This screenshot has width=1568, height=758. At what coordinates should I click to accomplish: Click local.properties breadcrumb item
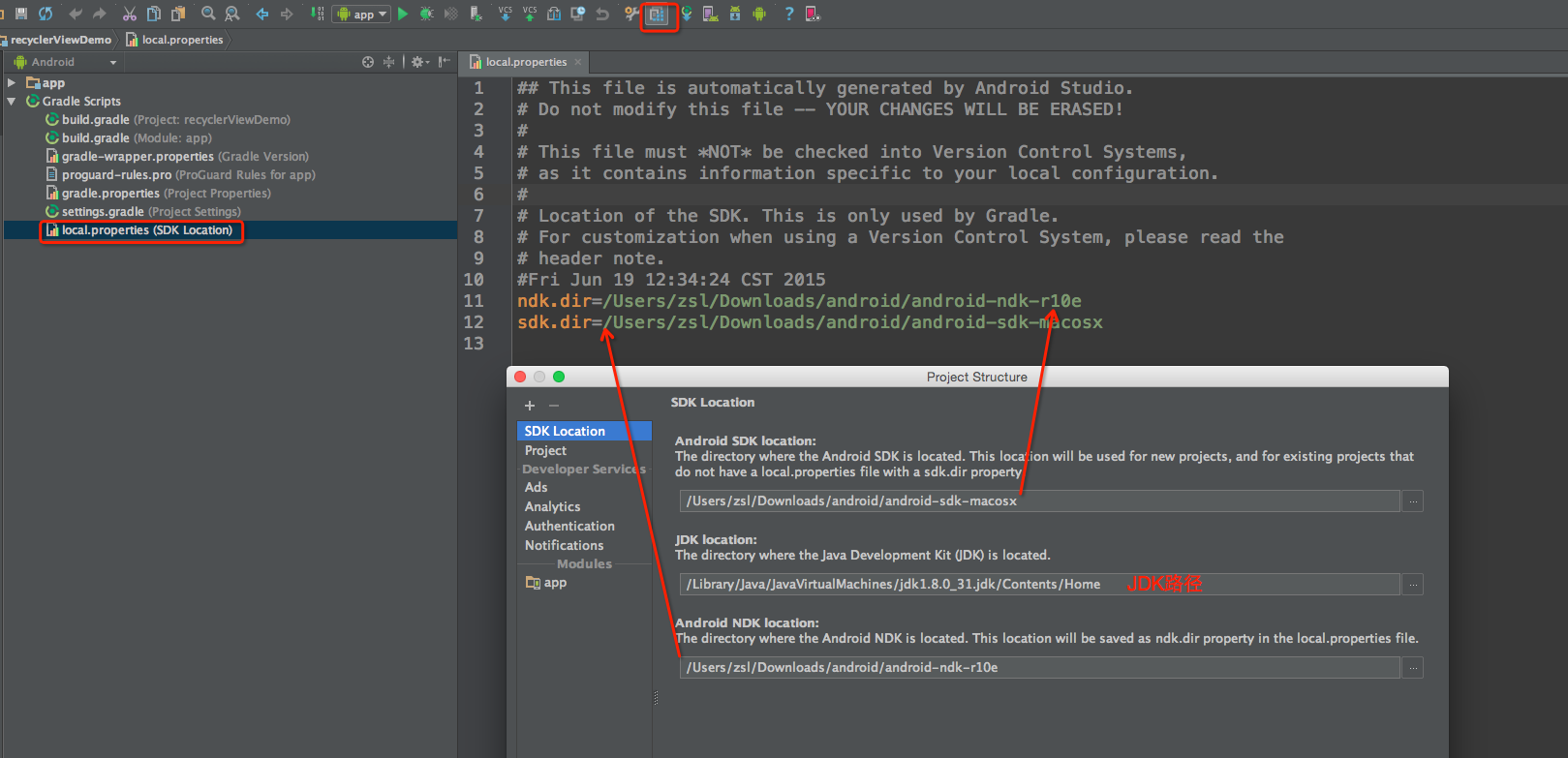(175, 40)
